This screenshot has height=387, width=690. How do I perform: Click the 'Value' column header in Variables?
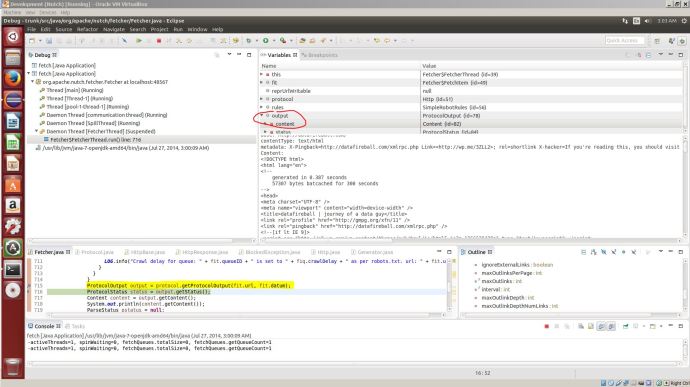coord(551,66)
